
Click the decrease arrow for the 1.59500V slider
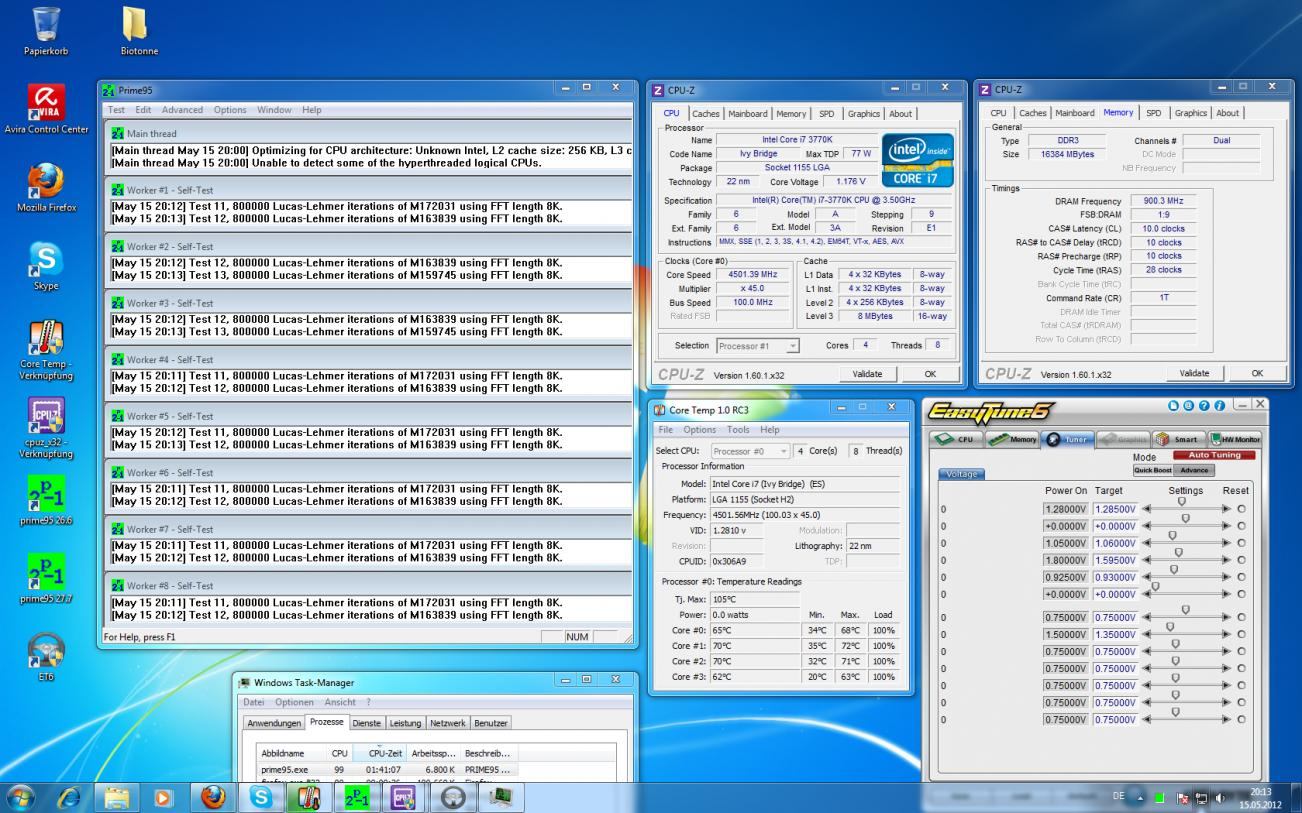coord(1146,560)
